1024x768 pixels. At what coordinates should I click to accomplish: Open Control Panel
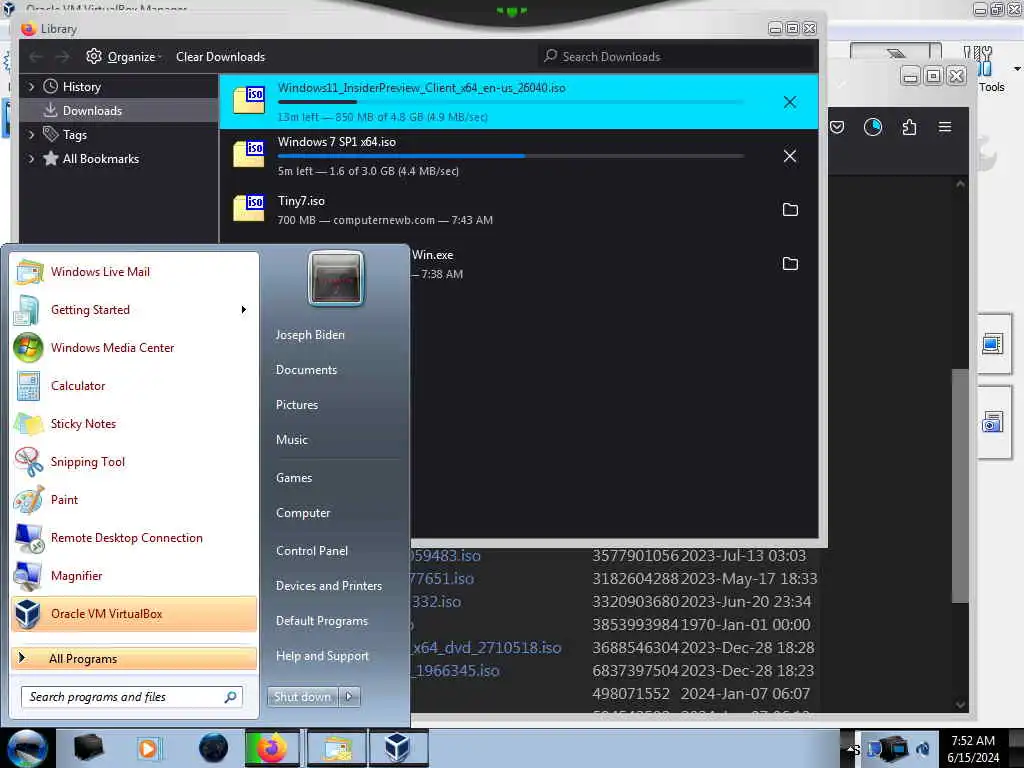point(312,551)
